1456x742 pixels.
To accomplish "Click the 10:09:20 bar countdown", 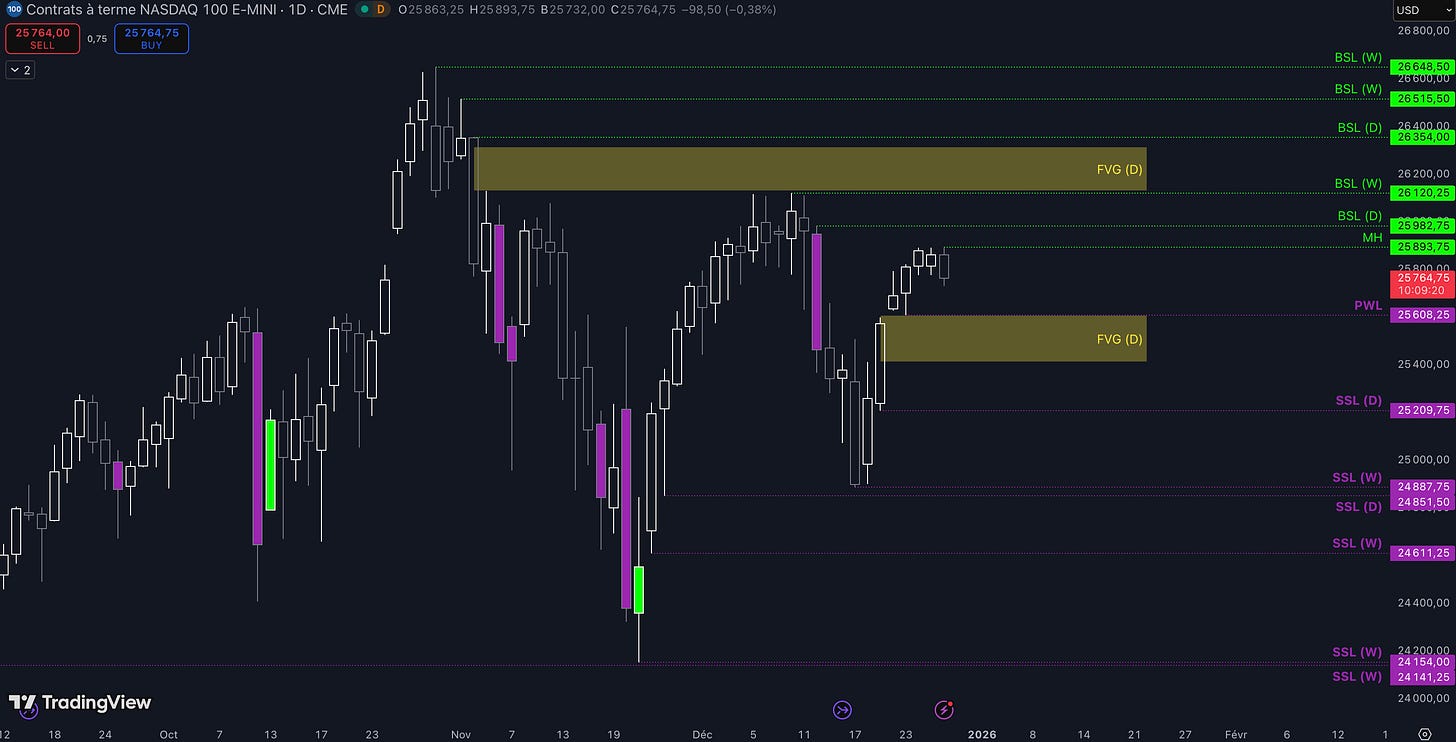I will 1422,291.
